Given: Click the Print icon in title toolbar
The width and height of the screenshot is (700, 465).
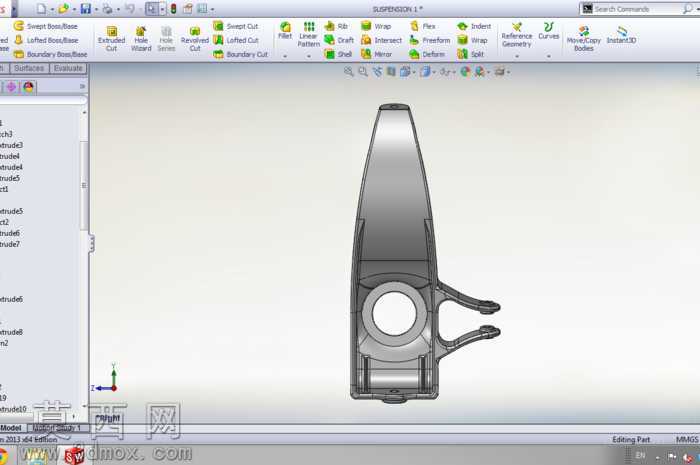Looking at the screenshot, I should (108, 8).
